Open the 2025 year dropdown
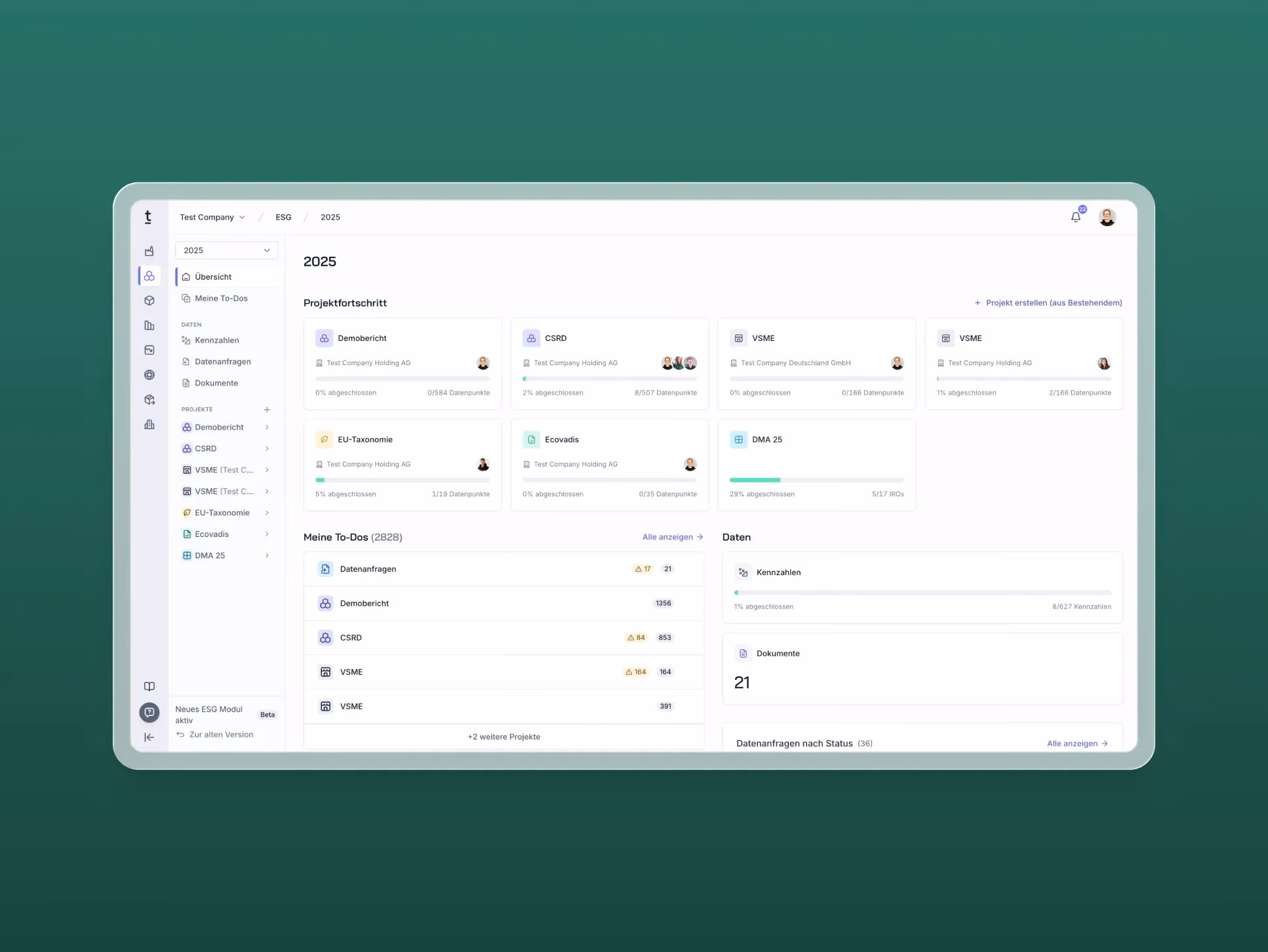The width and height of the screenshot is (1268, 952). pos(226,250)
